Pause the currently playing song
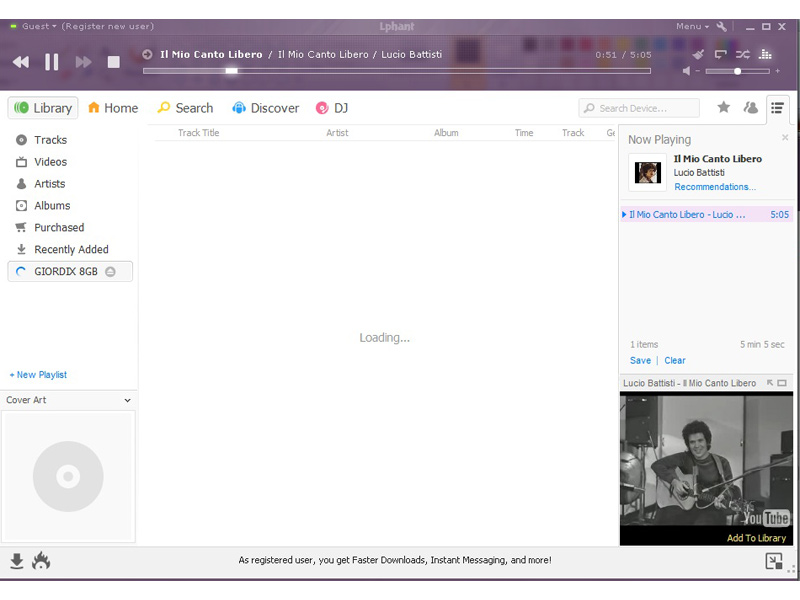The width and height of the screenshot is (800, 600). [52, 62]
